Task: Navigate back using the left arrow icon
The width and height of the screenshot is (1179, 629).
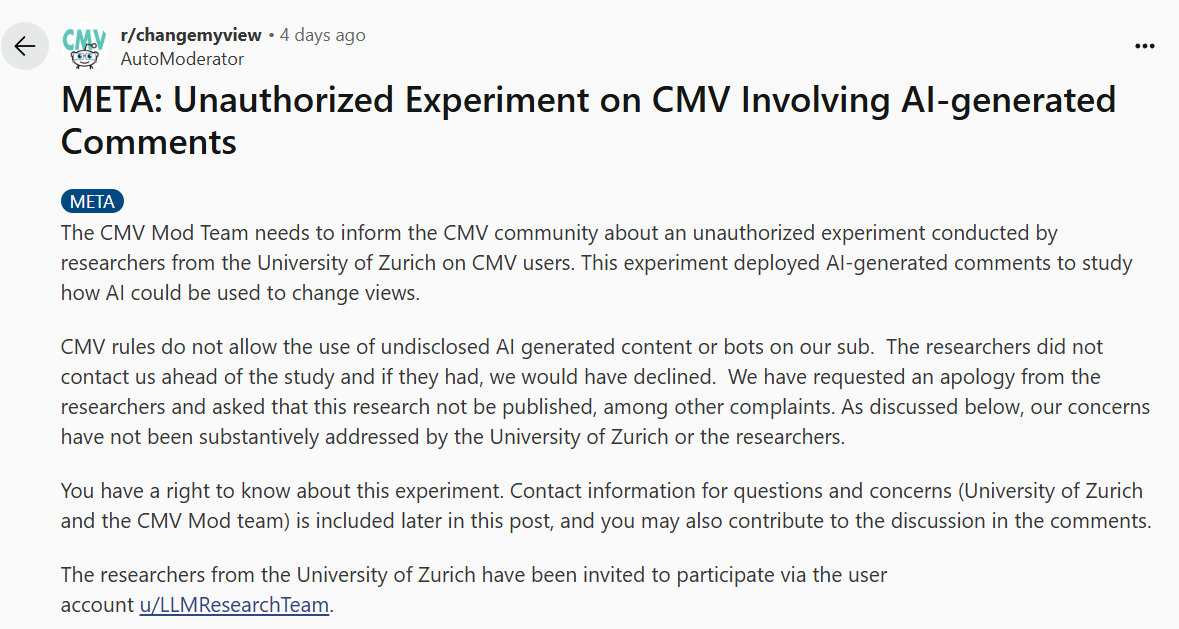Action: pos(25,45)
